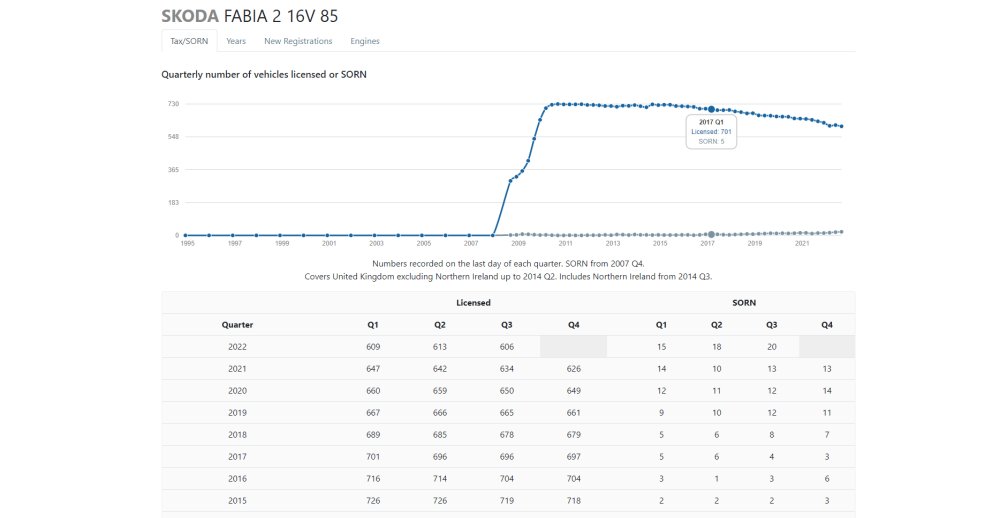The width and height of the screenshot is (1000, 518).
Task: Click the last Licensed data point on the chart
Action: (x=842, y=126)
